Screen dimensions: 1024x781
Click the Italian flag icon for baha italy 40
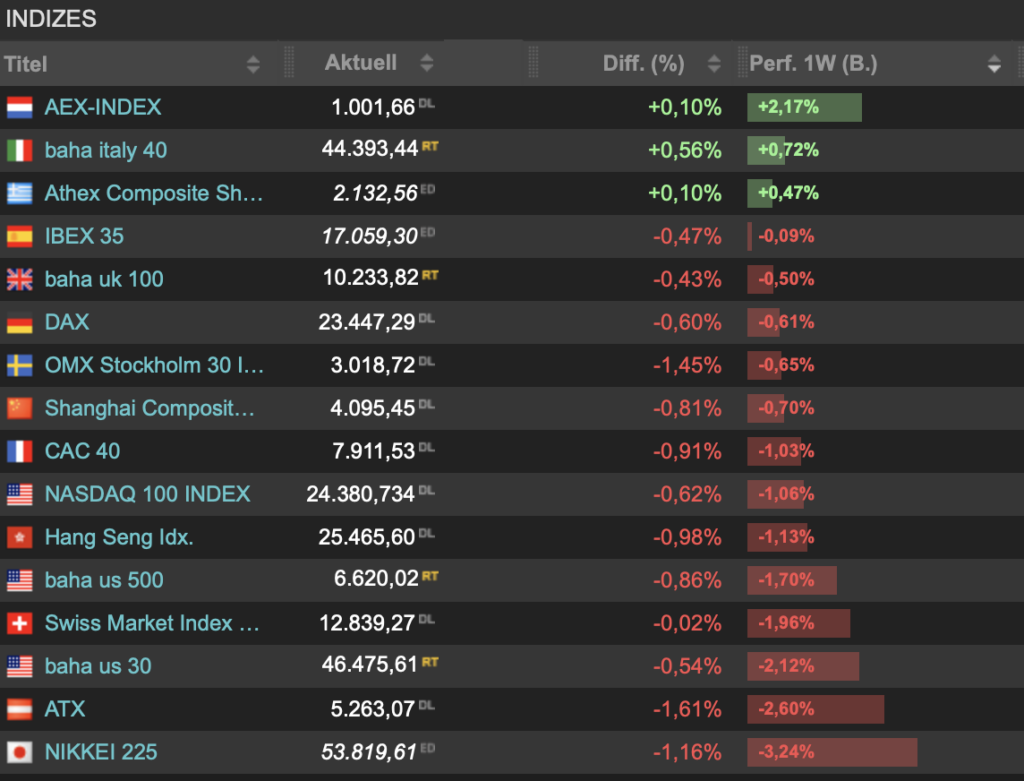point(20,150)
